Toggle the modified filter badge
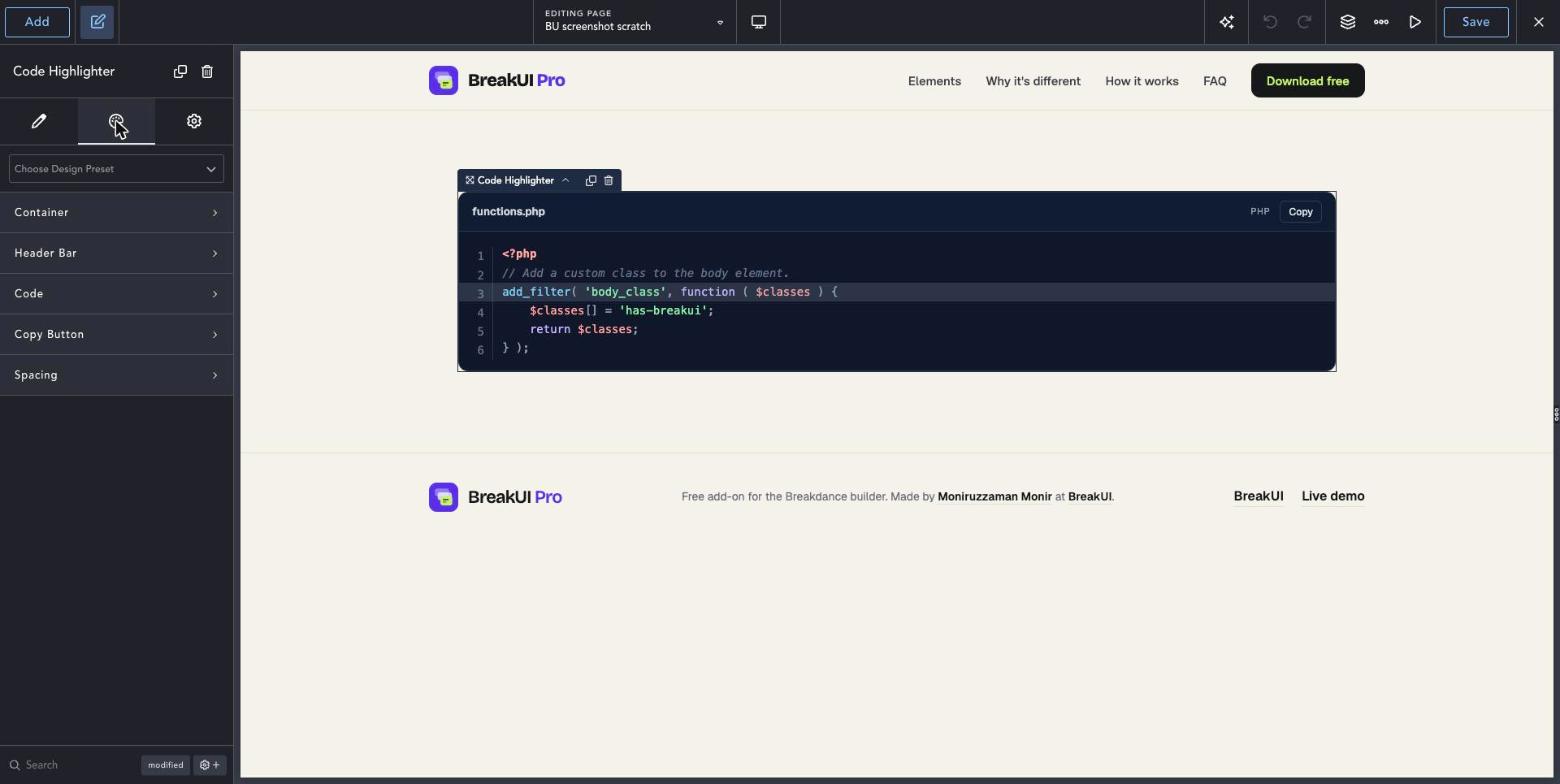This screenshot has height=784, width=1560. click(x=165, y=765)
